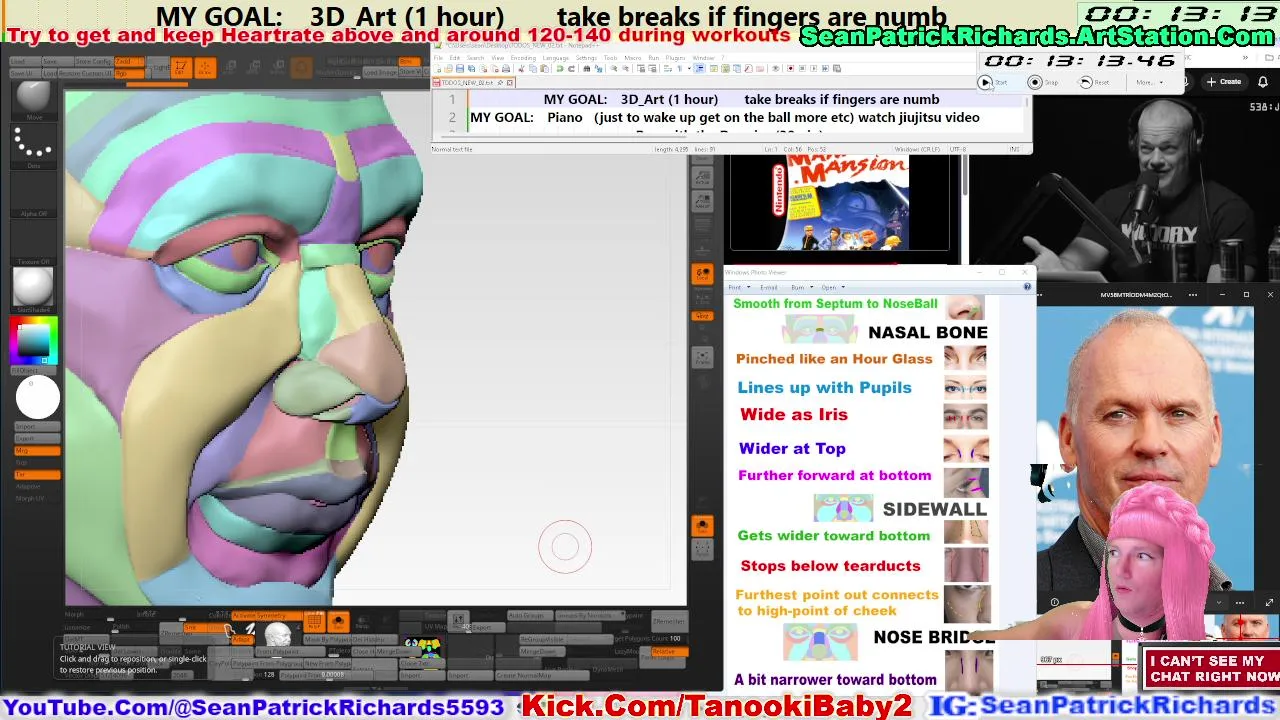Click gray Frame icon in right shelf
Image resolution: width=1280 pixels, height=720 pixels.
(703, 357)
